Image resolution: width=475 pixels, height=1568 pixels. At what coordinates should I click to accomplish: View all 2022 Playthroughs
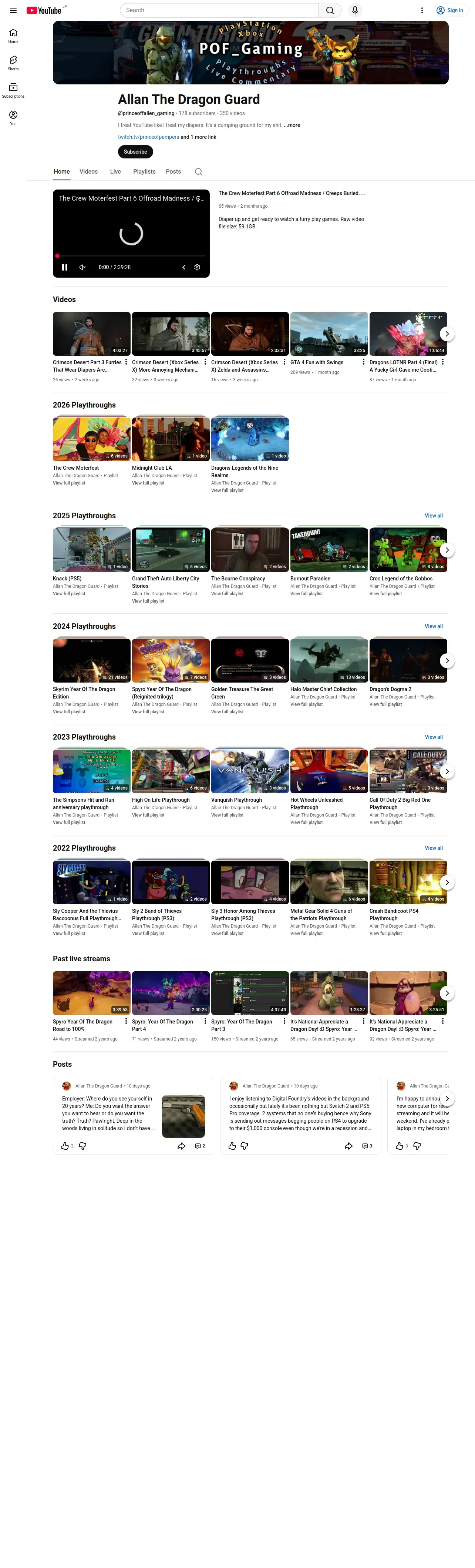point(434,848)
